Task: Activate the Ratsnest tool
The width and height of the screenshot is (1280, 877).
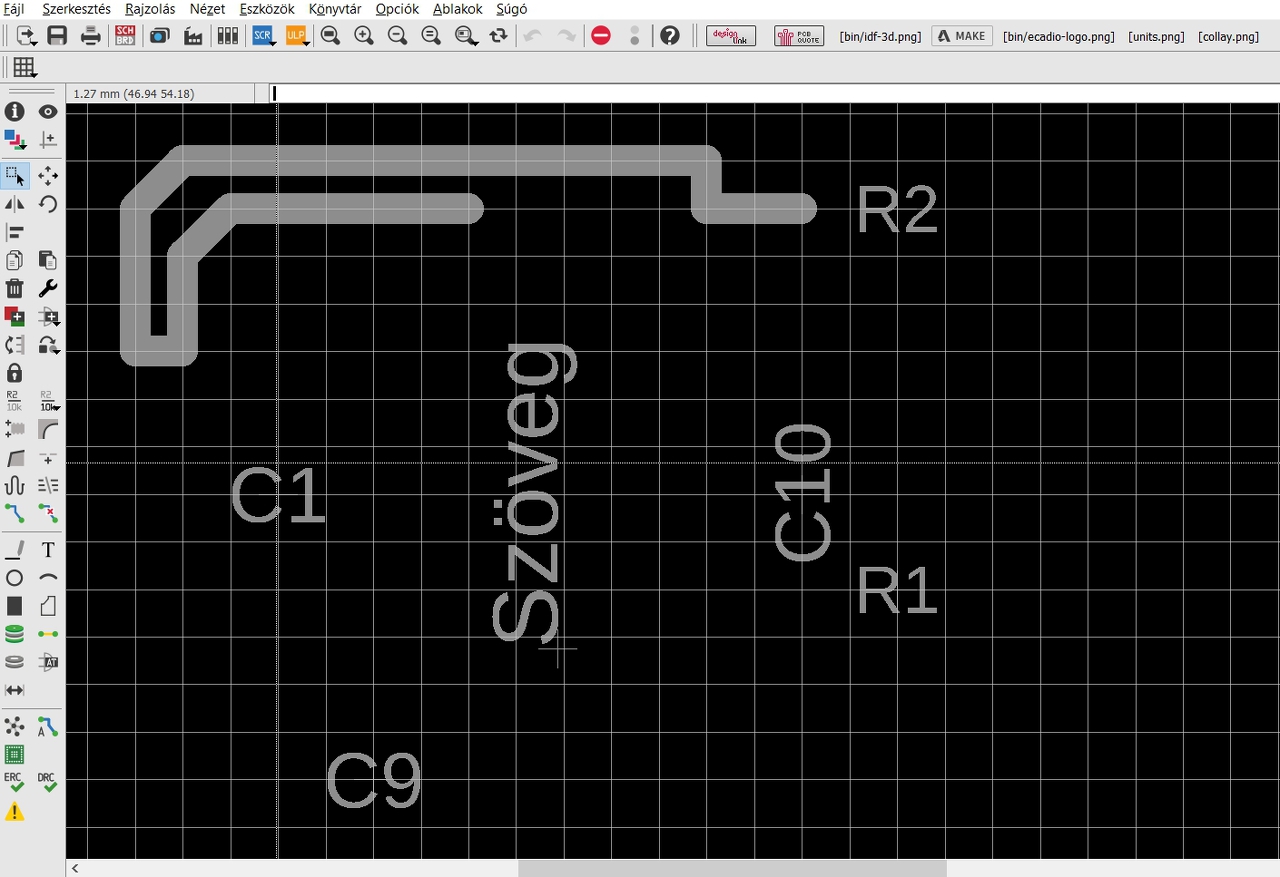Action: [15, 726]
